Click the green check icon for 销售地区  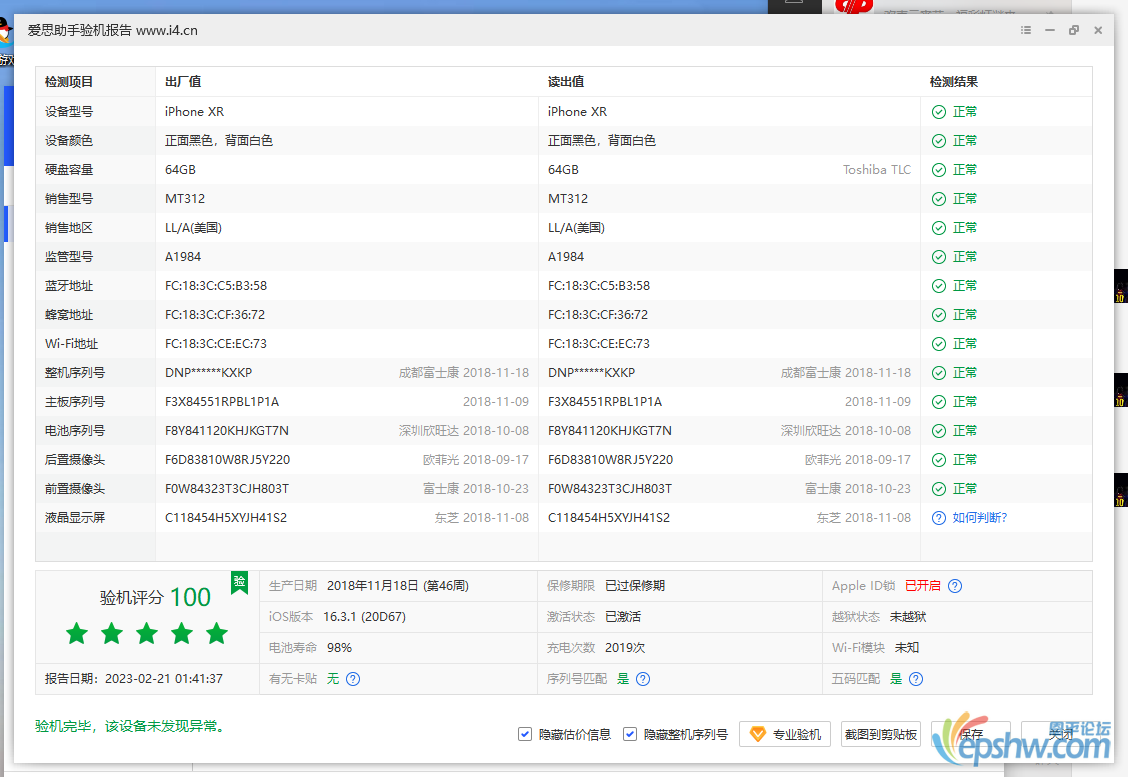pyautogui.click(x=939, y=228)
